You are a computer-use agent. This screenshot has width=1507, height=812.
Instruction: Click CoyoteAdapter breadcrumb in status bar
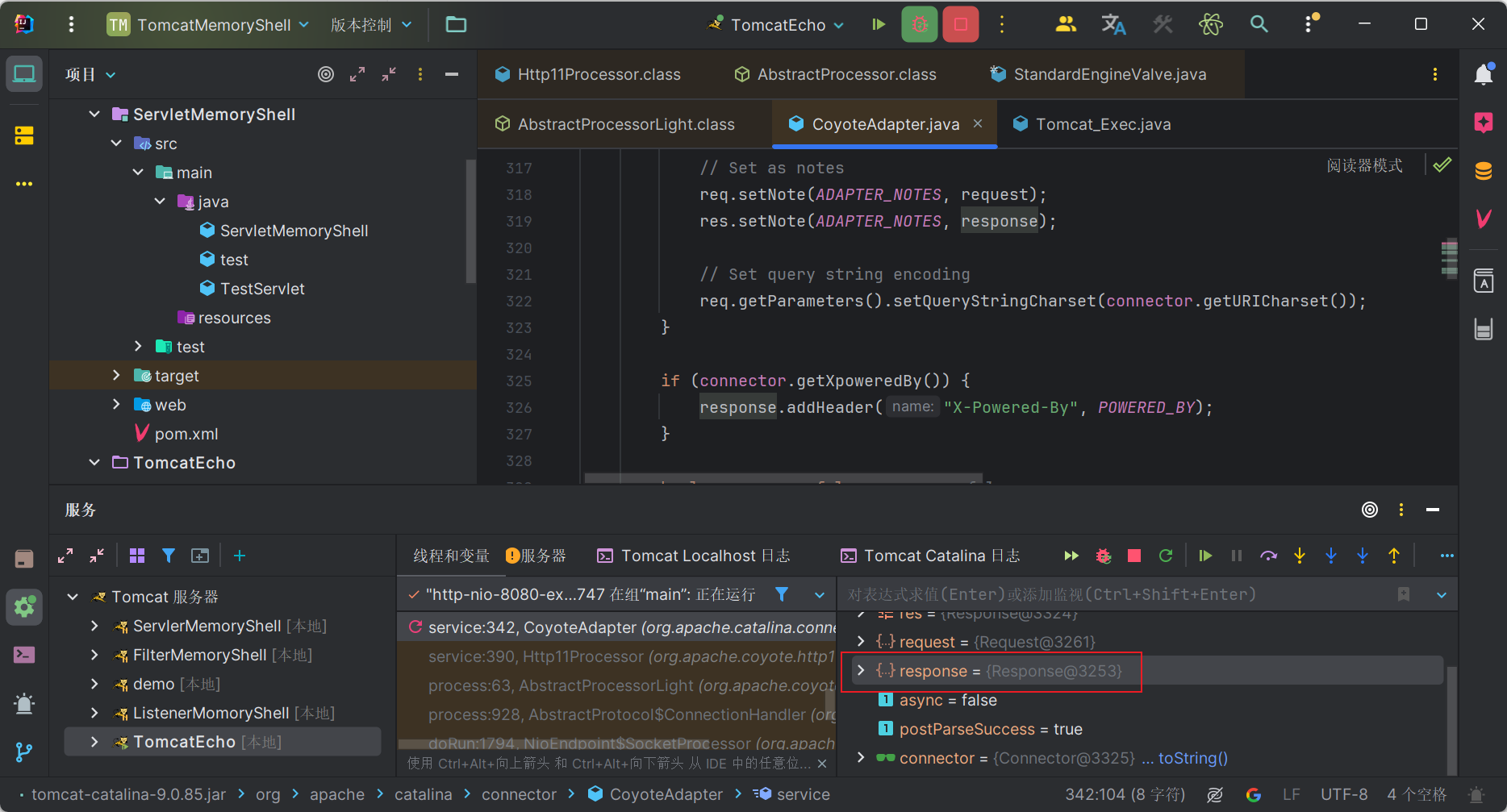655,794
